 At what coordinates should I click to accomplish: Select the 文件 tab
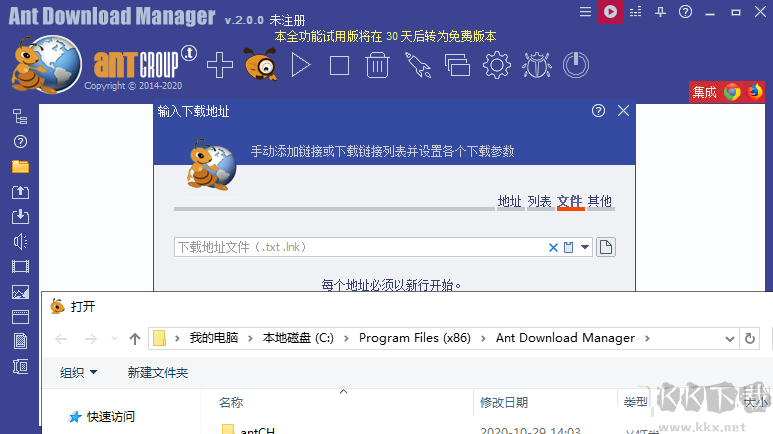click(570, 202)
